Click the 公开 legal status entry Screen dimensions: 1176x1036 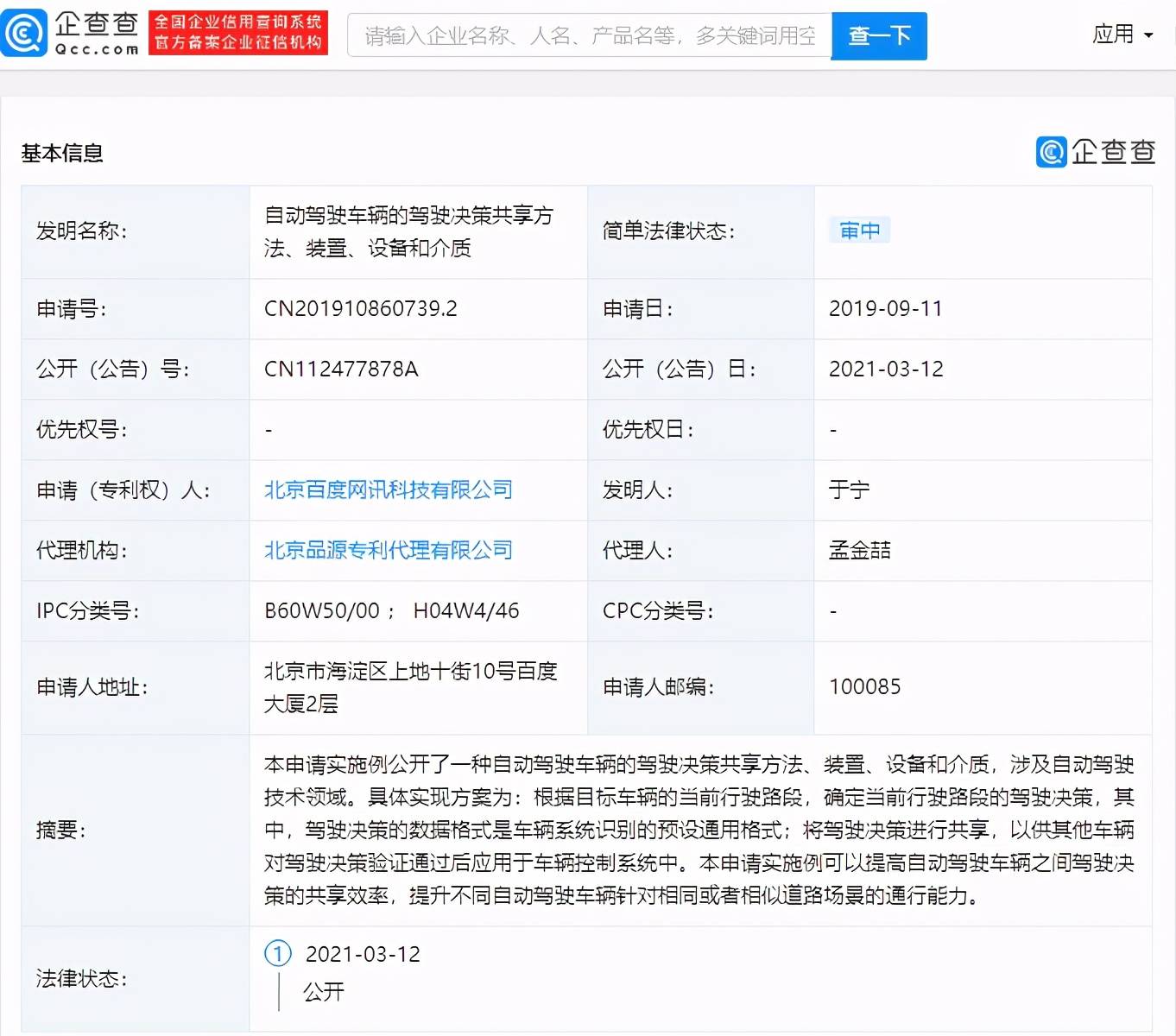point(324,992)
